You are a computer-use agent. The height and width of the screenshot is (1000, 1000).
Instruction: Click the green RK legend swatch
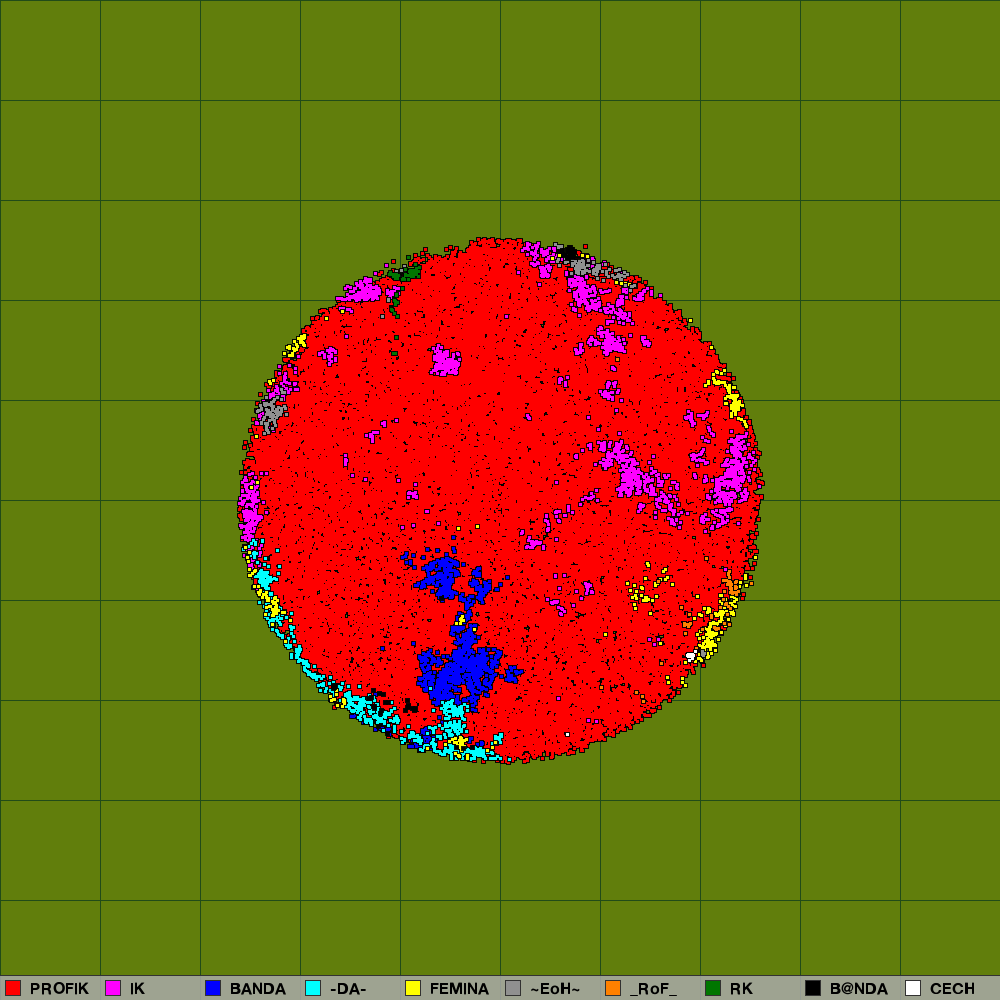pyautogui.click(x=714, y=988)
